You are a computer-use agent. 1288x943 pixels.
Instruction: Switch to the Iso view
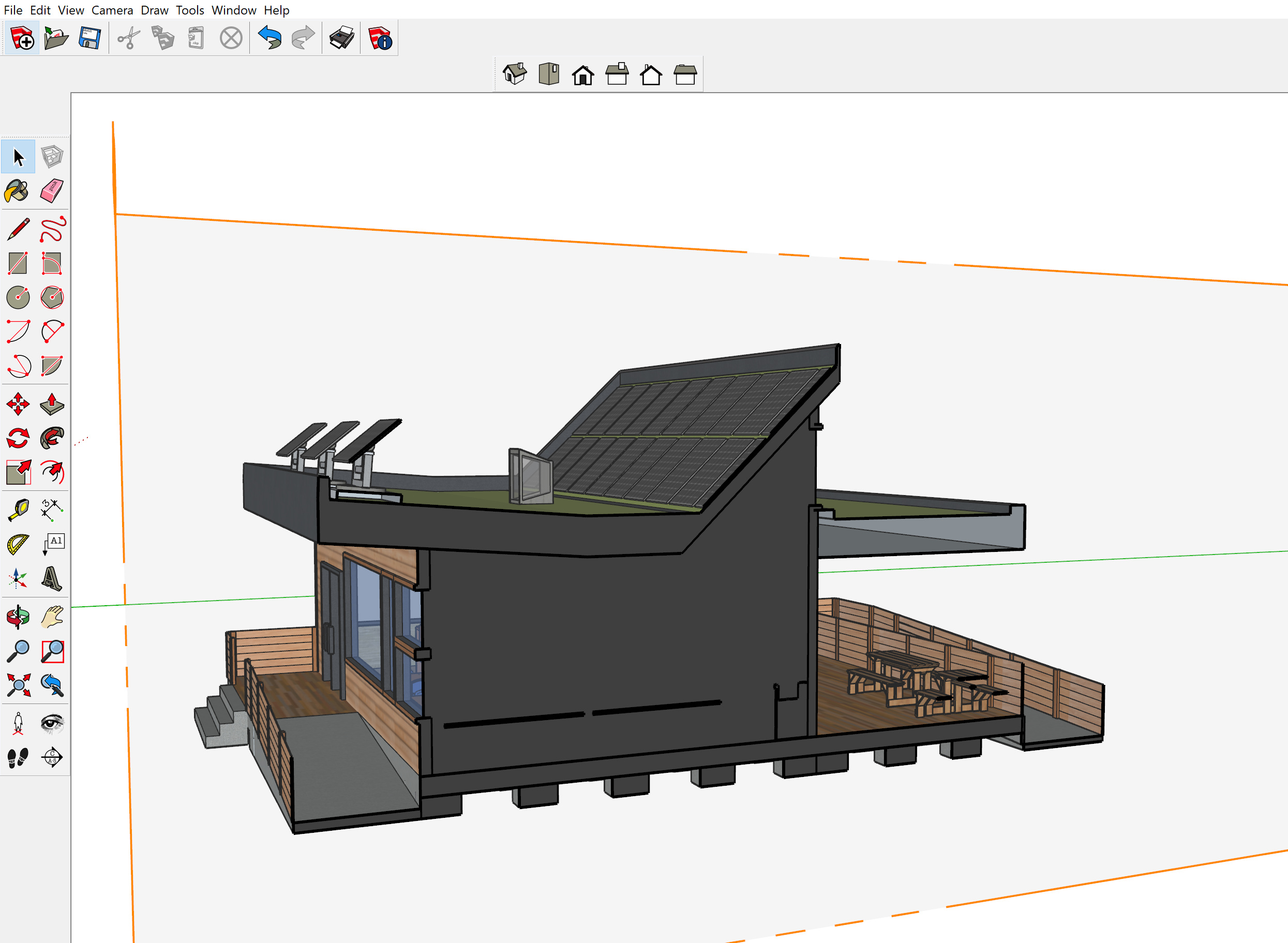click(x=514, y=74)
